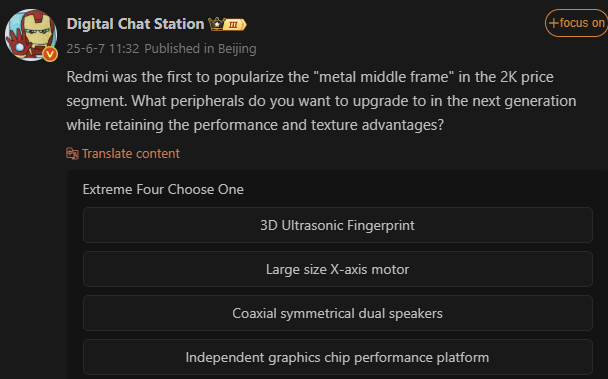
Task: Click the crown membership level badge
Action: (x=227, y=24)
